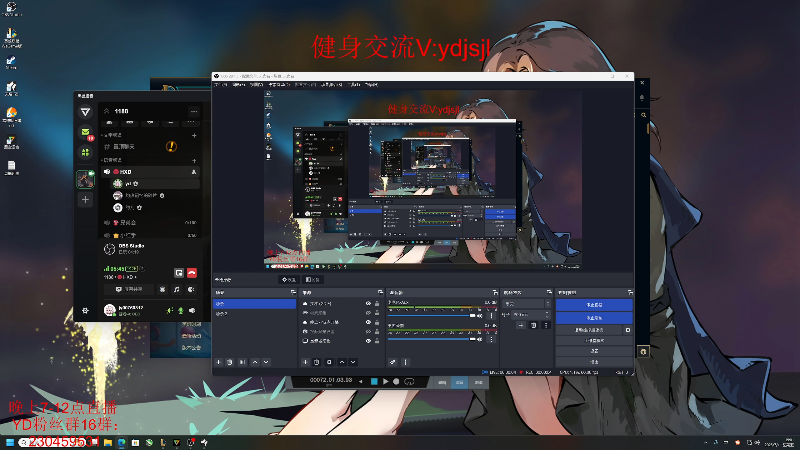Viewport: 800px width, 450px height.
Task: Mute the Mic/Aux channel in Audio Mixer
Action: click(x=480, y=316)
